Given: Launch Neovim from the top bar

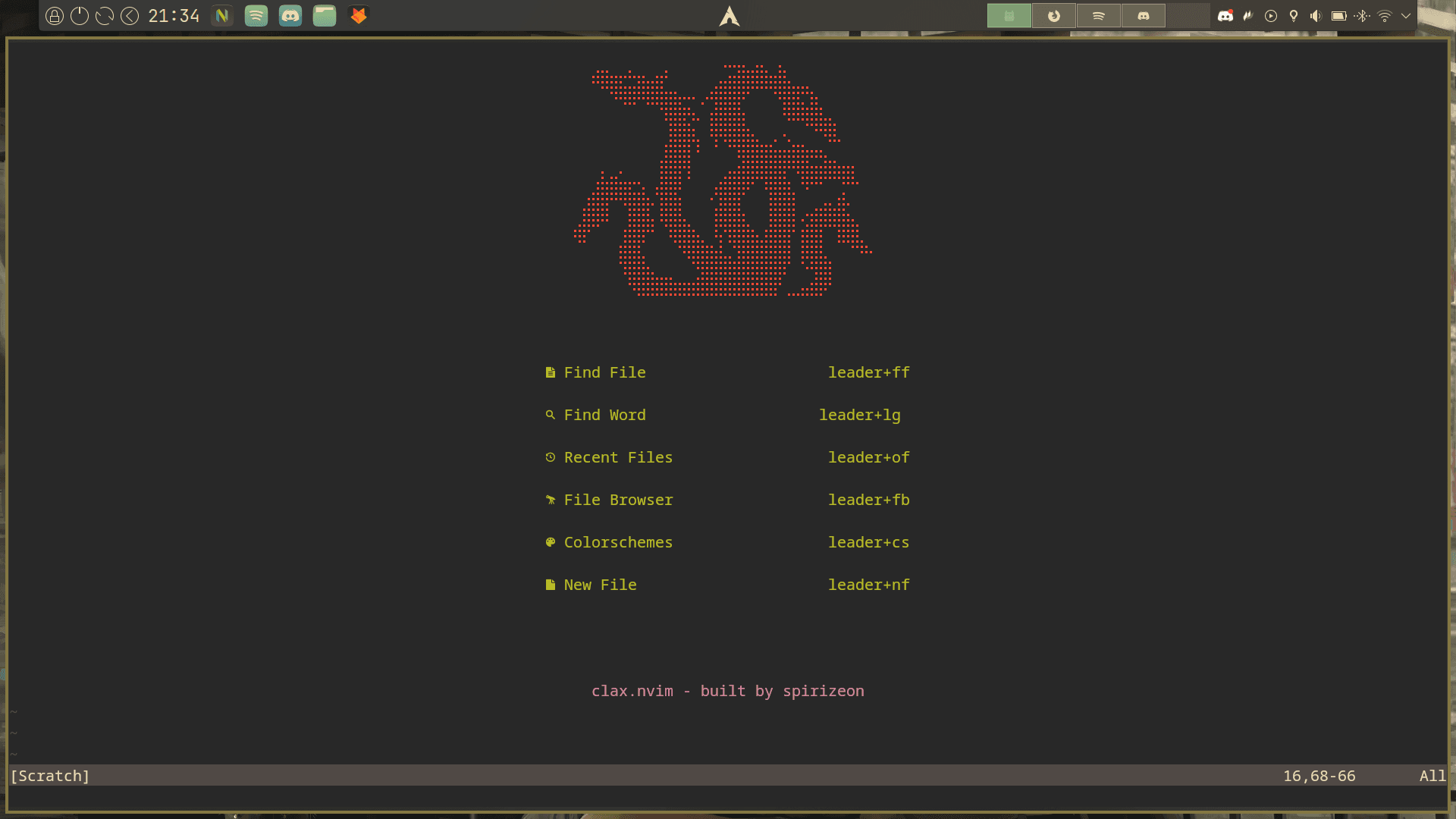Looking at the screenshot, I should coord(221,15).
